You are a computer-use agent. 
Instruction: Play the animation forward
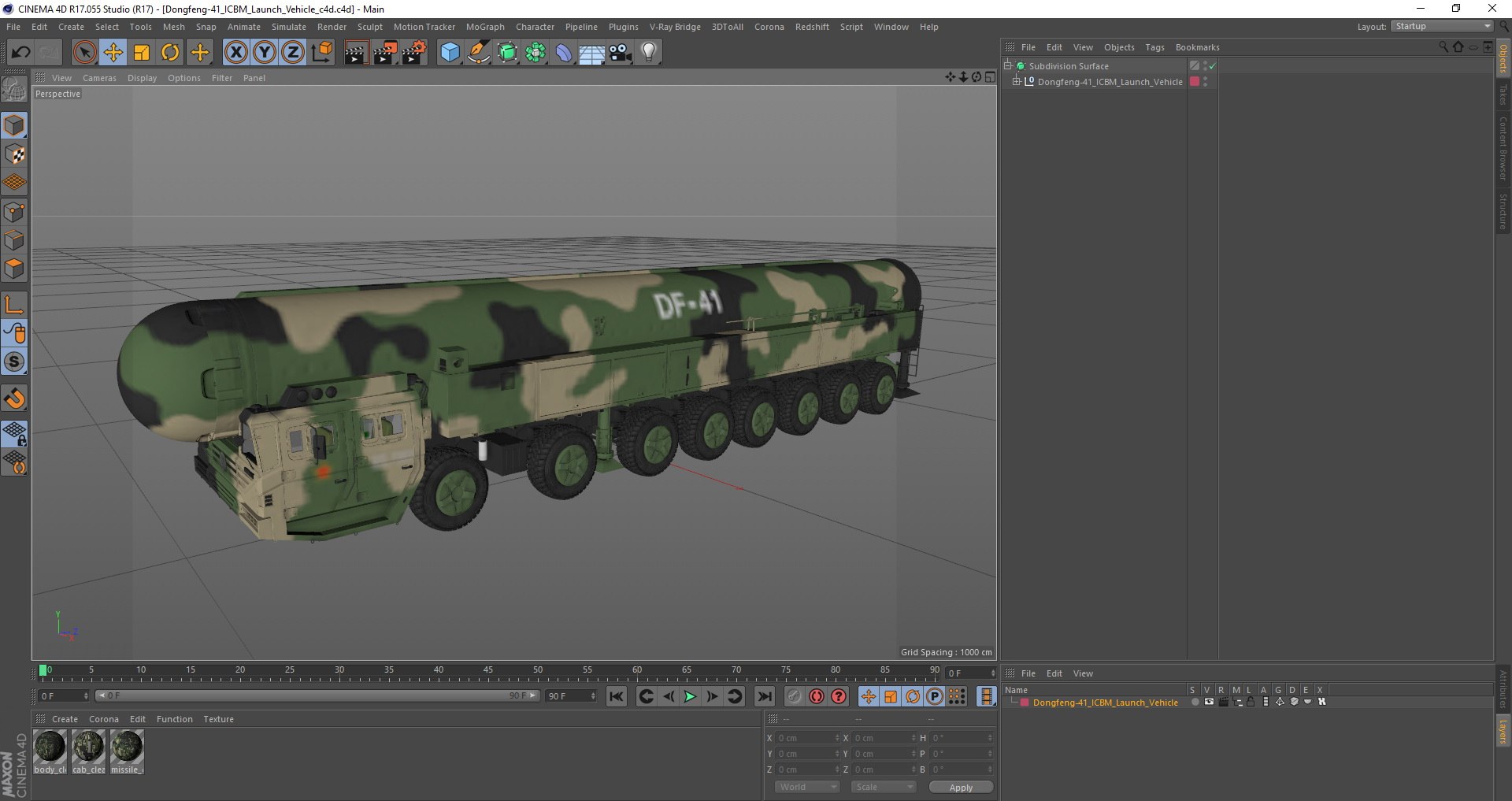pyautogui.click(x=690, y=696)
